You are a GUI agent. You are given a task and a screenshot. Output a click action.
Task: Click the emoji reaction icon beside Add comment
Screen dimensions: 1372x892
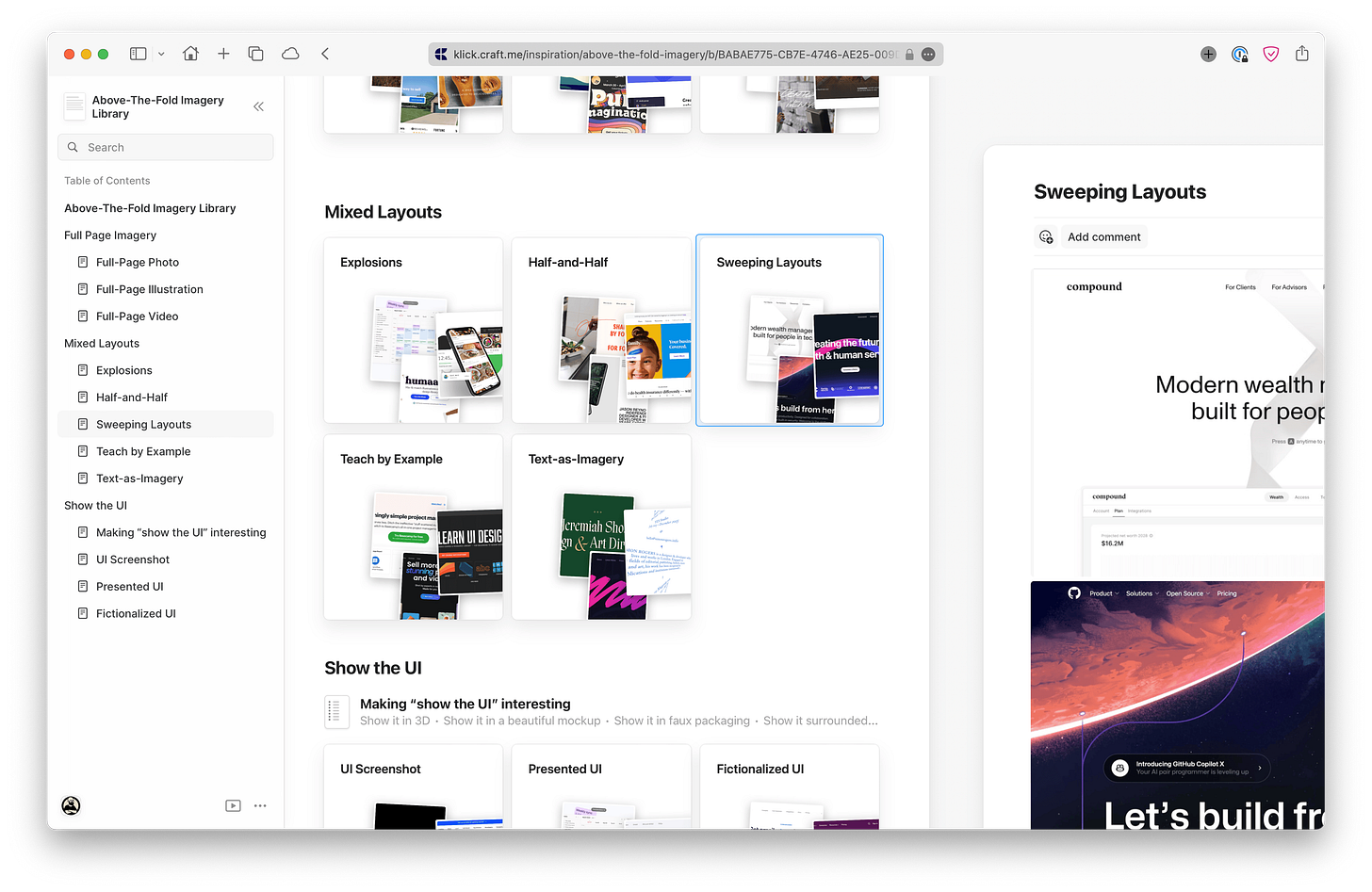1046,236
